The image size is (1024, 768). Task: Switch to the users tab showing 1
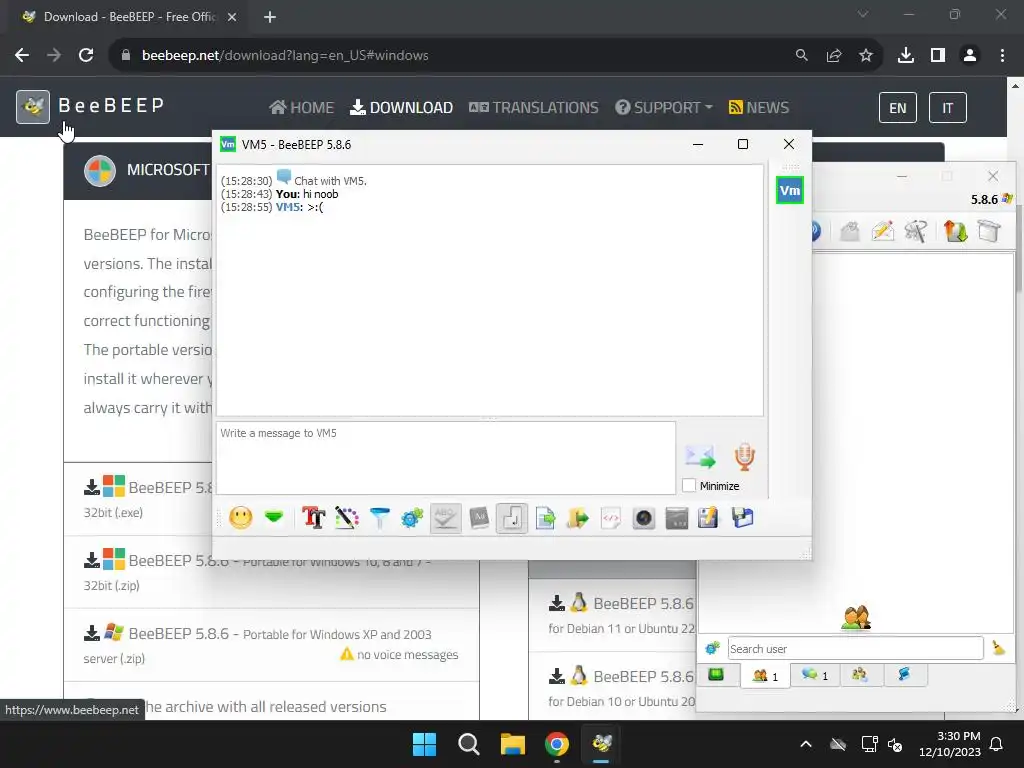point(765,676)
